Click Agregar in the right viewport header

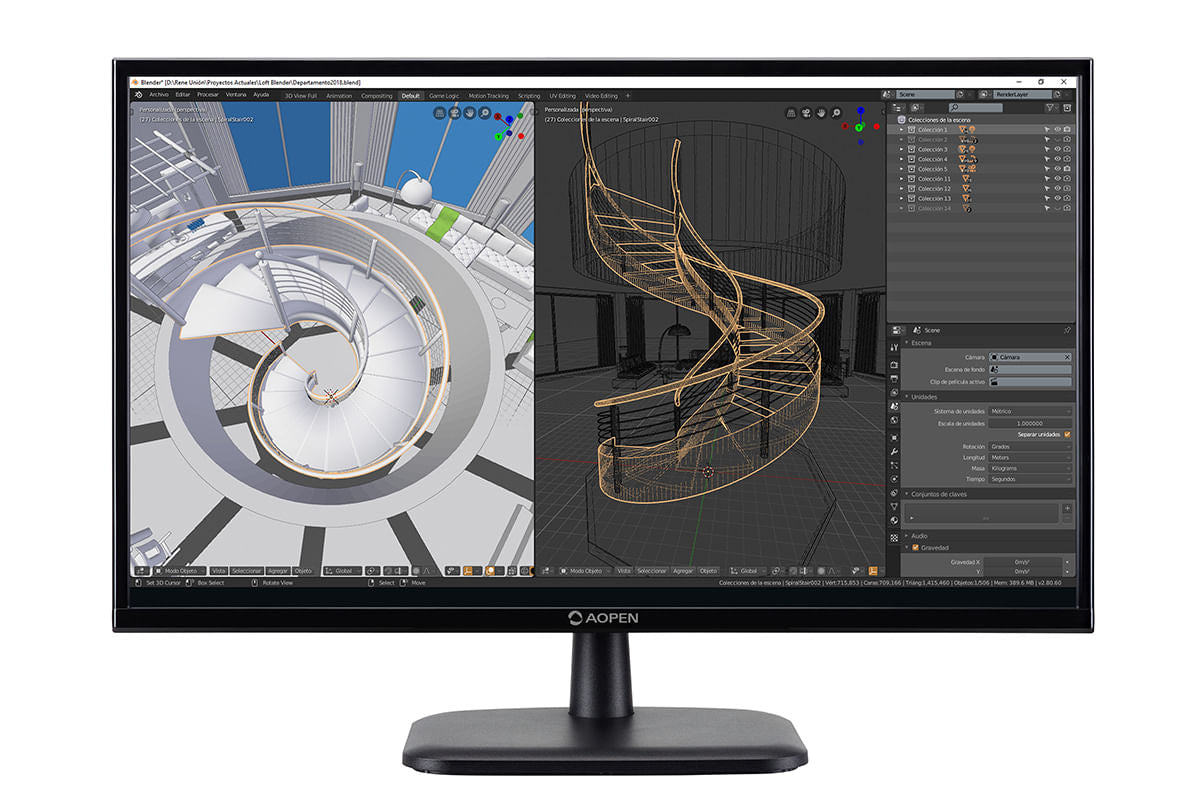[683, 571]
